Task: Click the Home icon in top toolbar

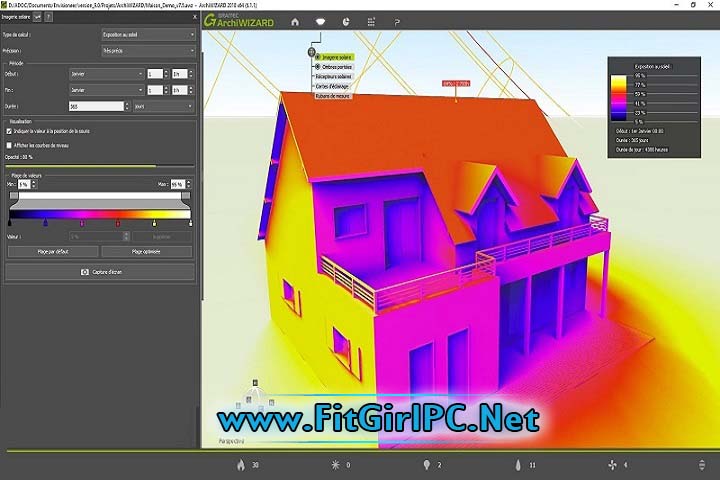Action: point(295,21)
